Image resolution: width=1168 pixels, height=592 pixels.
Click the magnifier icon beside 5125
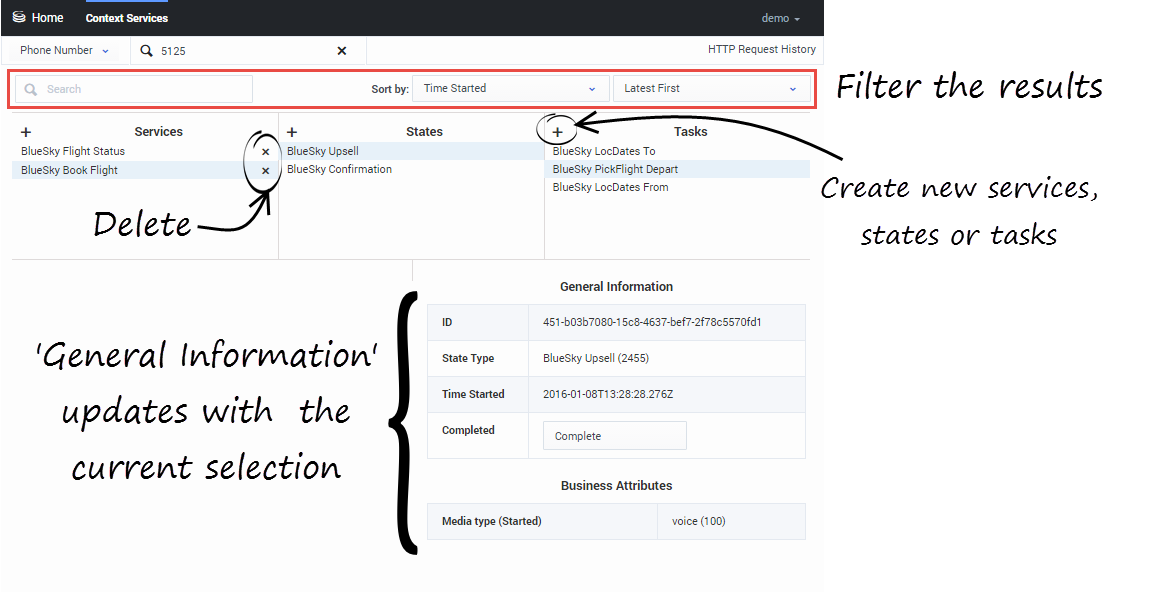[x=147, y=51]
